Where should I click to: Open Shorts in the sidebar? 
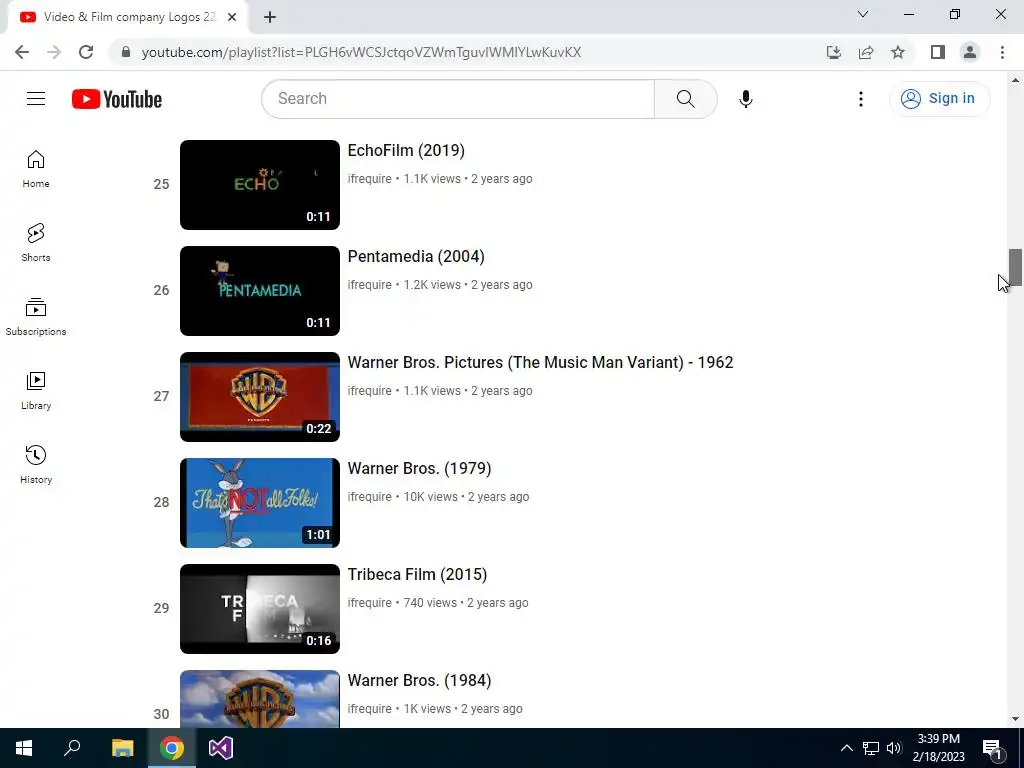coord(36,243)
